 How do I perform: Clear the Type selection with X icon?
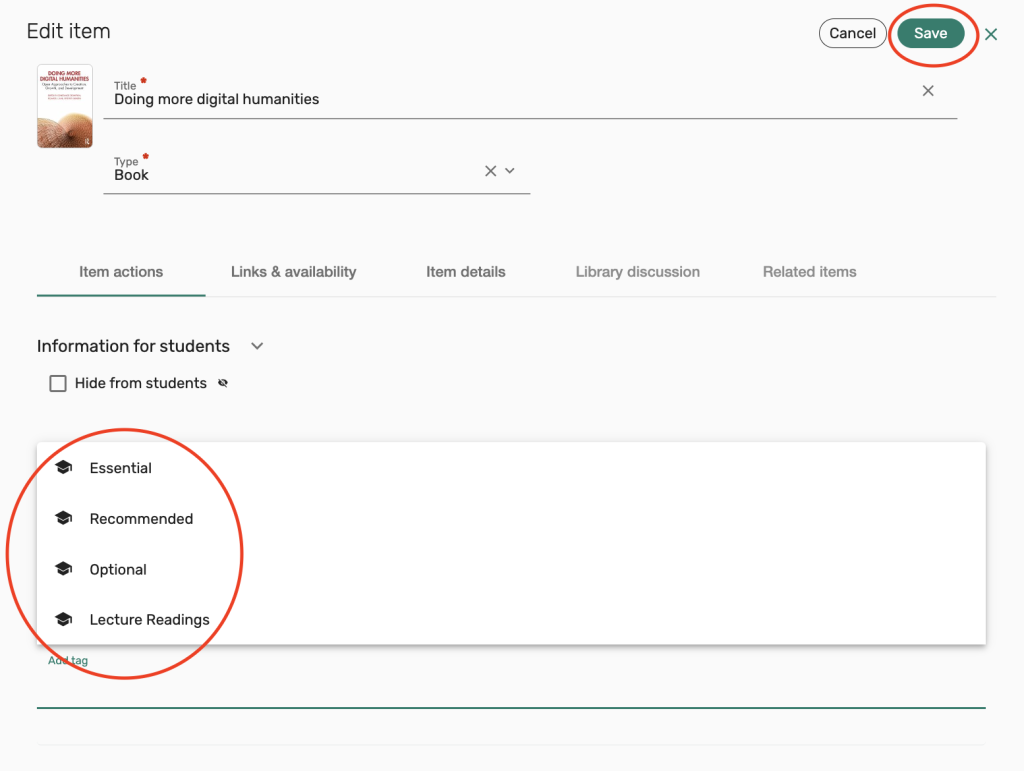pyautogui.click(x=490, y=171)
